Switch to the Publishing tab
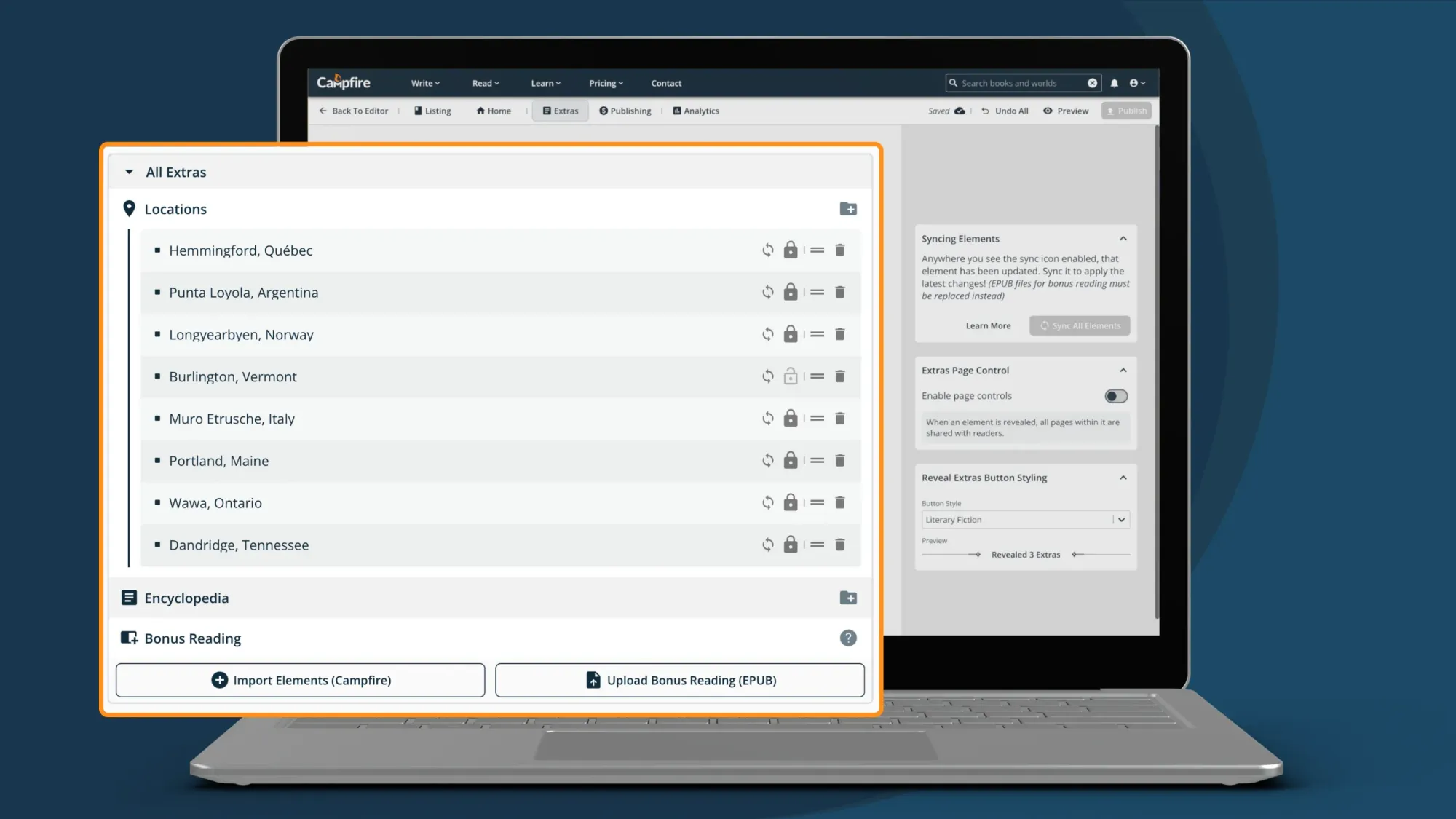Screen dimensions: 1456x819 pyautogui.click(x=625, y=111)
